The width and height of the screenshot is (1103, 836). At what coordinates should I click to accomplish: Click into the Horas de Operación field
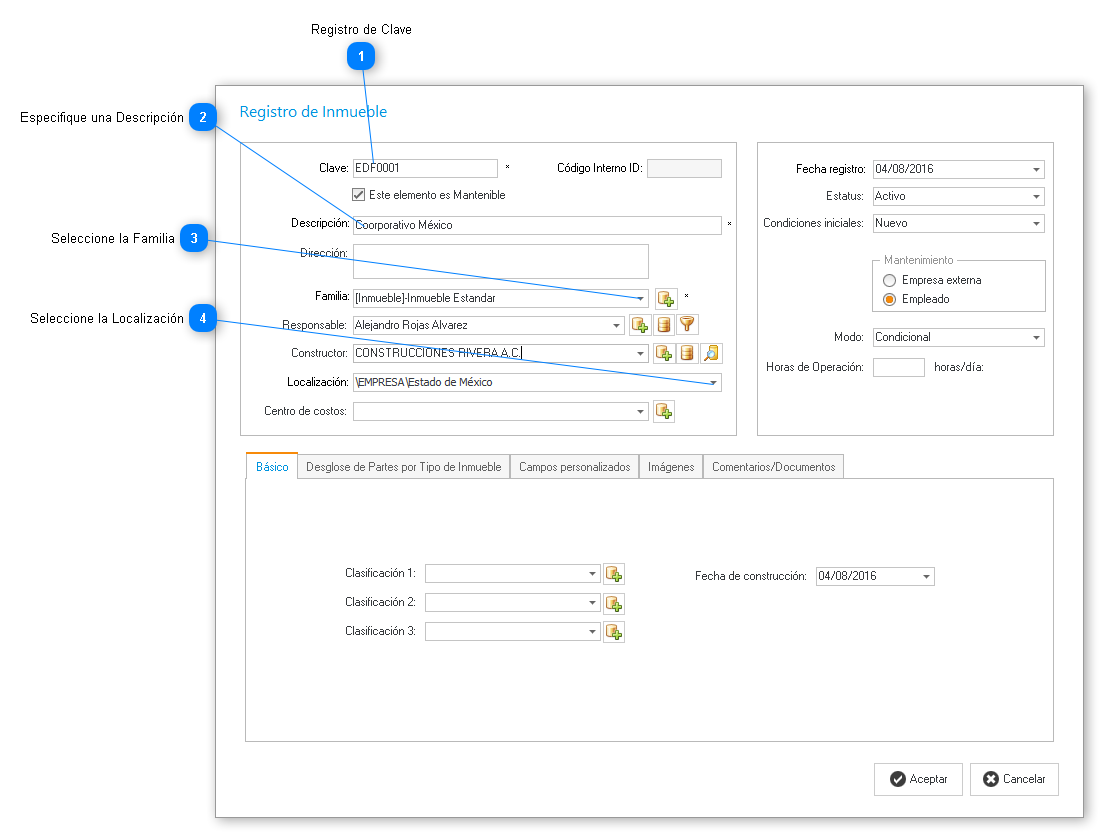click(x=898, y=367)
